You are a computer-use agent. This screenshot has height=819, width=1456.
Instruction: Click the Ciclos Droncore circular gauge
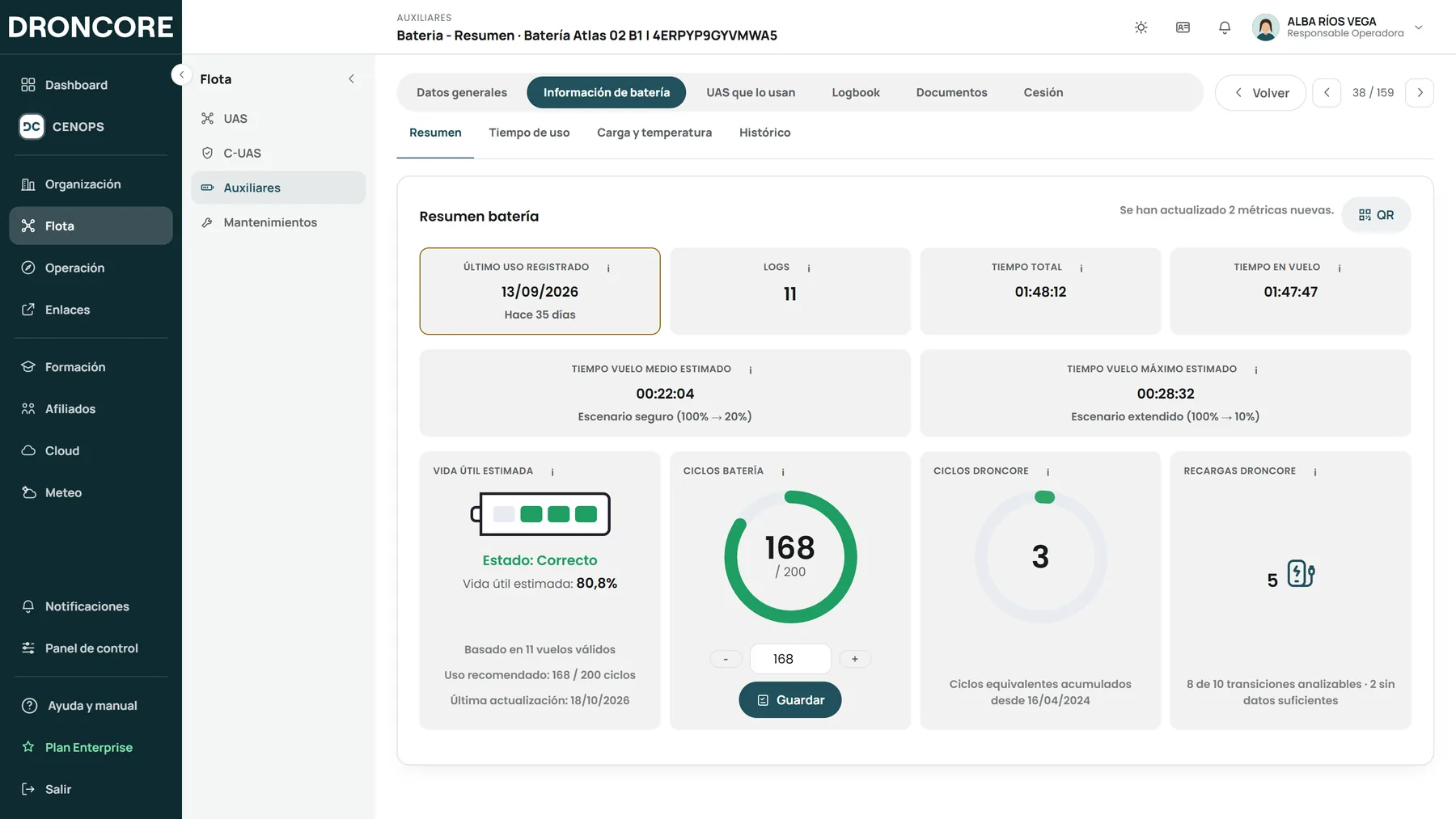[x=1040, y=557]
